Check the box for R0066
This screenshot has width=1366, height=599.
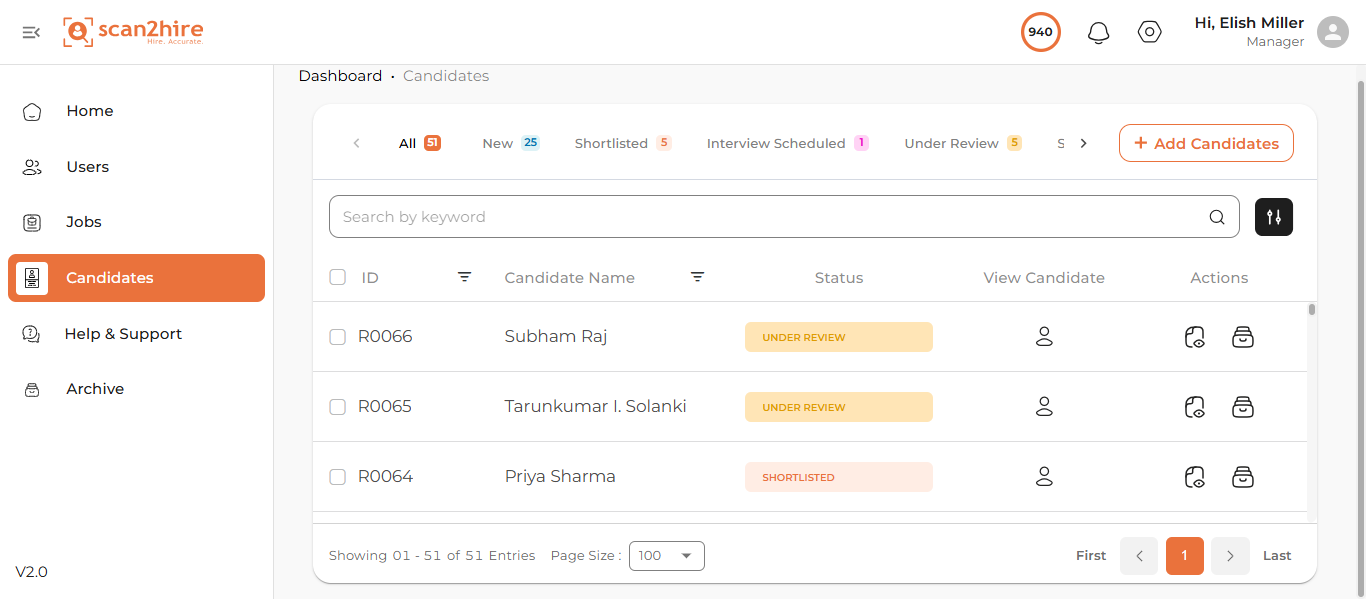338,337
